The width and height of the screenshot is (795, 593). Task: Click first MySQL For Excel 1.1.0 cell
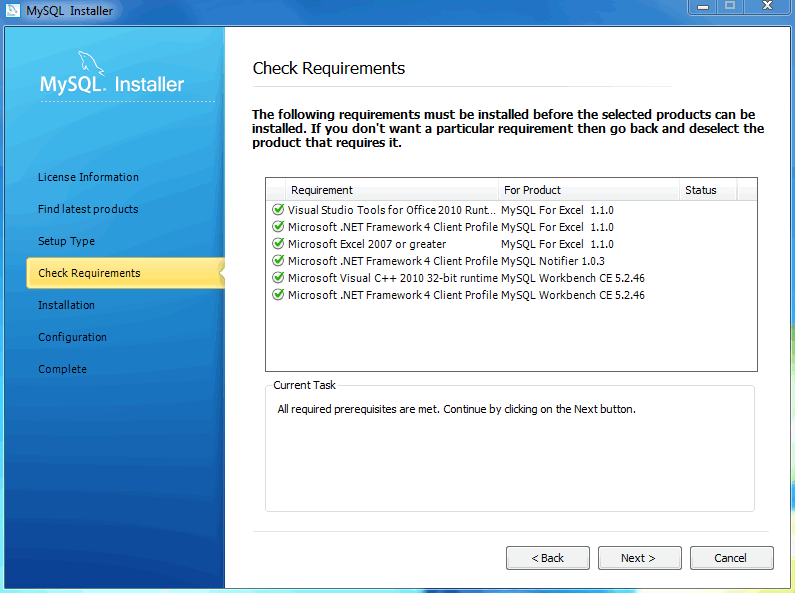click(557, 210)
